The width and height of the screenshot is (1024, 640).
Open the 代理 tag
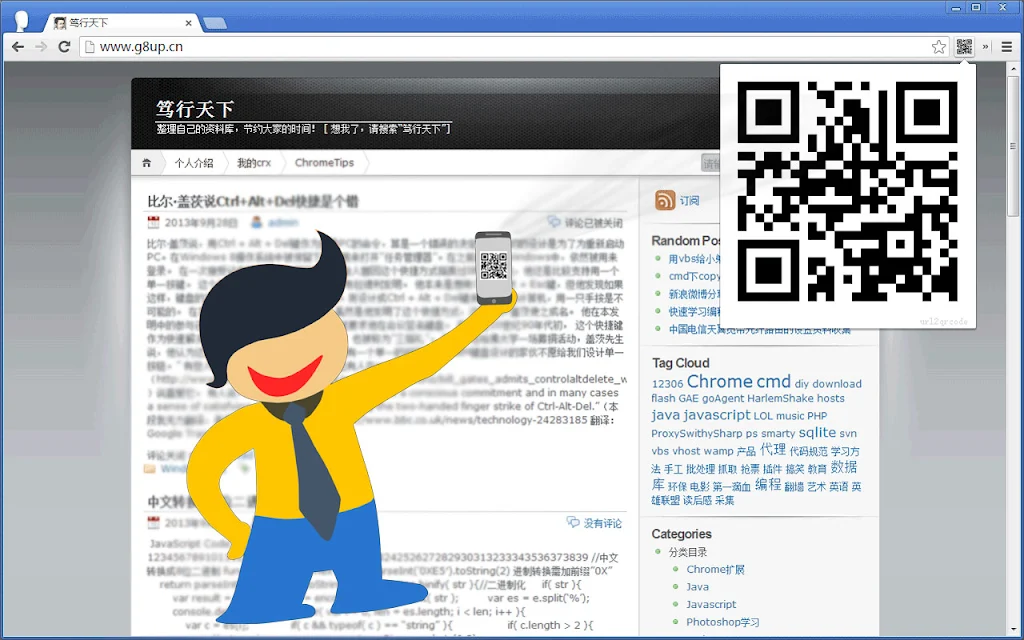[x=773, y=449]
